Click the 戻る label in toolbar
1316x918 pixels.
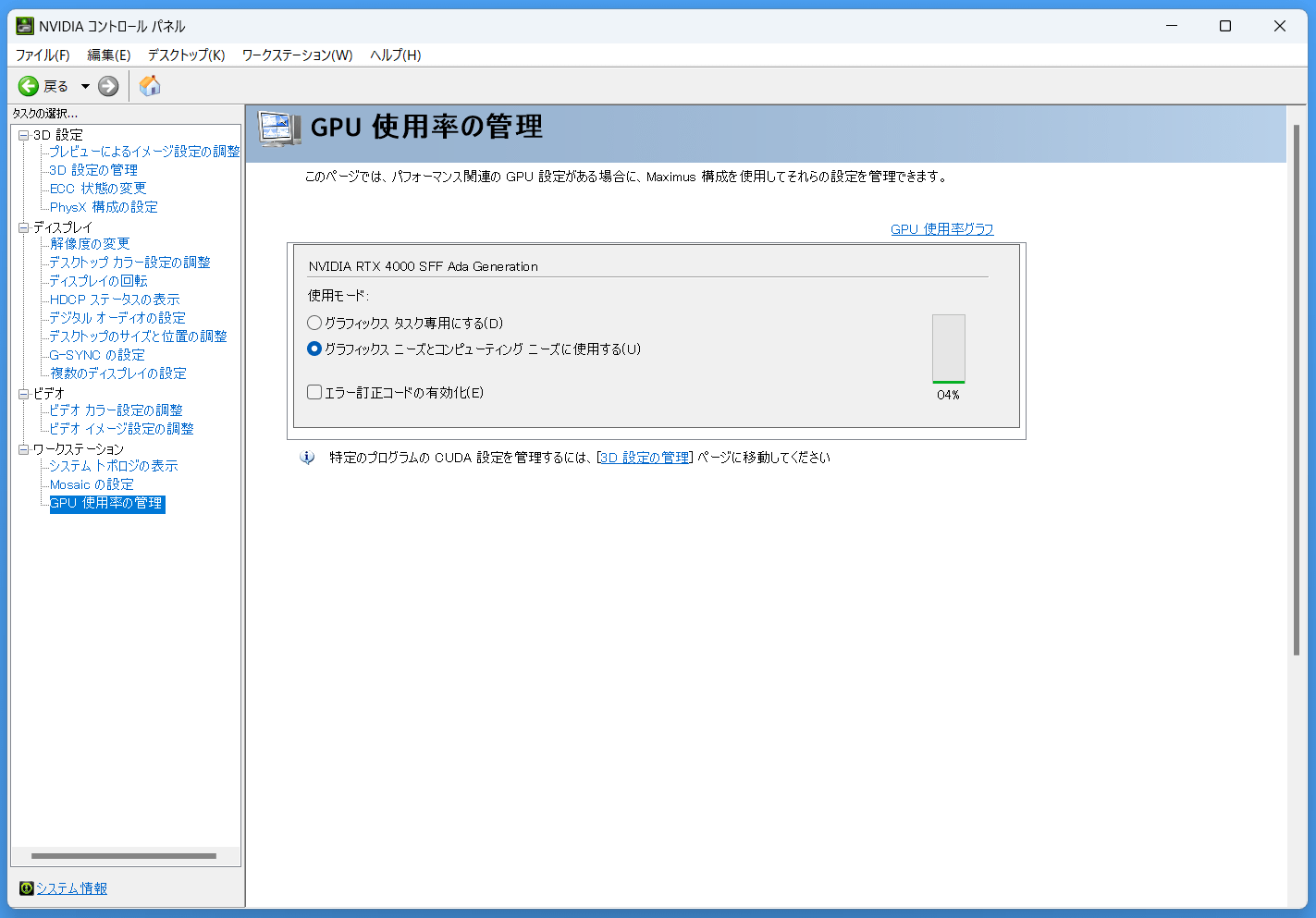[x=56, y=86]
